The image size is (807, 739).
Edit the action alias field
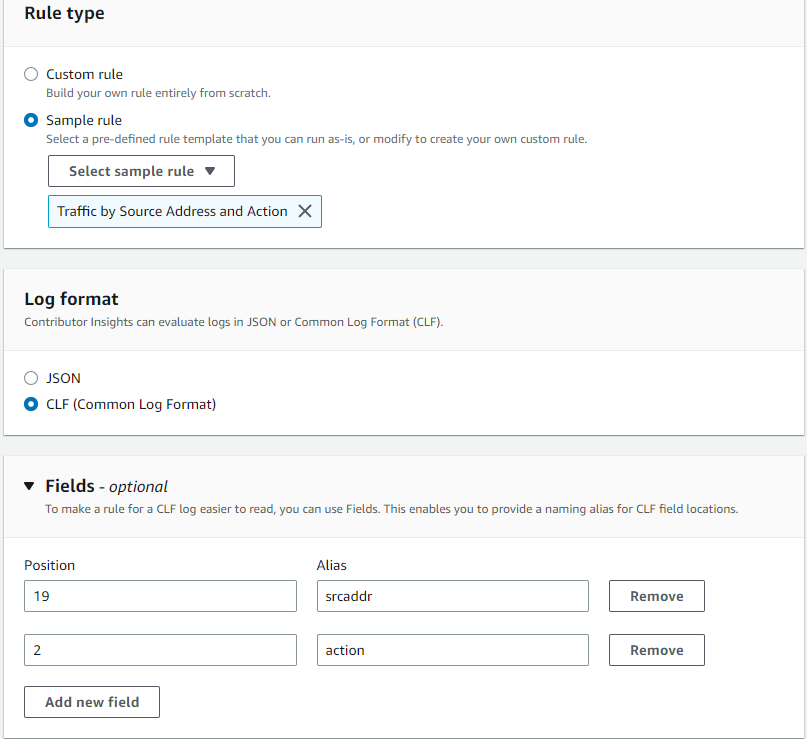[x=452, y=649]
